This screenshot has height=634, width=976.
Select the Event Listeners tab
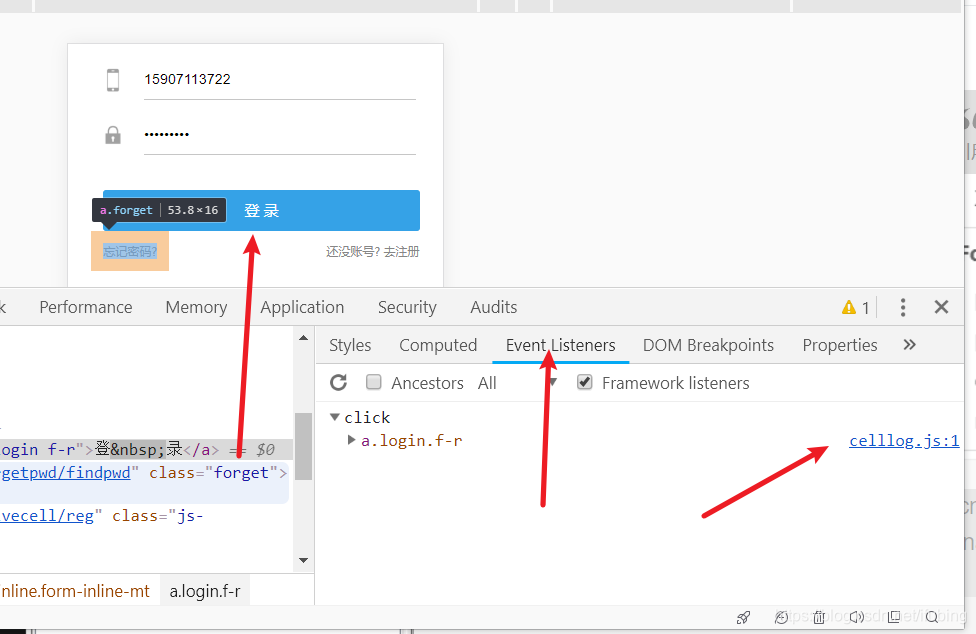[560, 345]
